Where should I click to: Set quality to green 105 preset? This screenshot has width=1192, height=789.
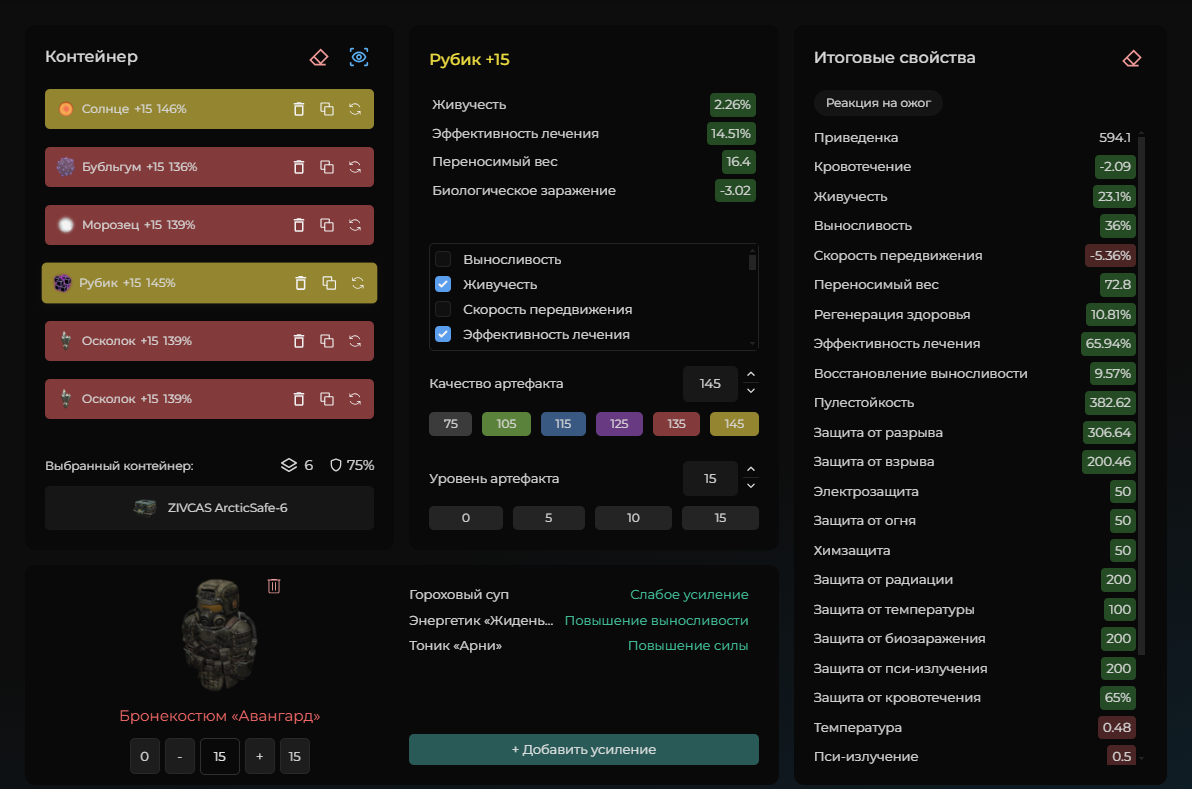[506, 423]
